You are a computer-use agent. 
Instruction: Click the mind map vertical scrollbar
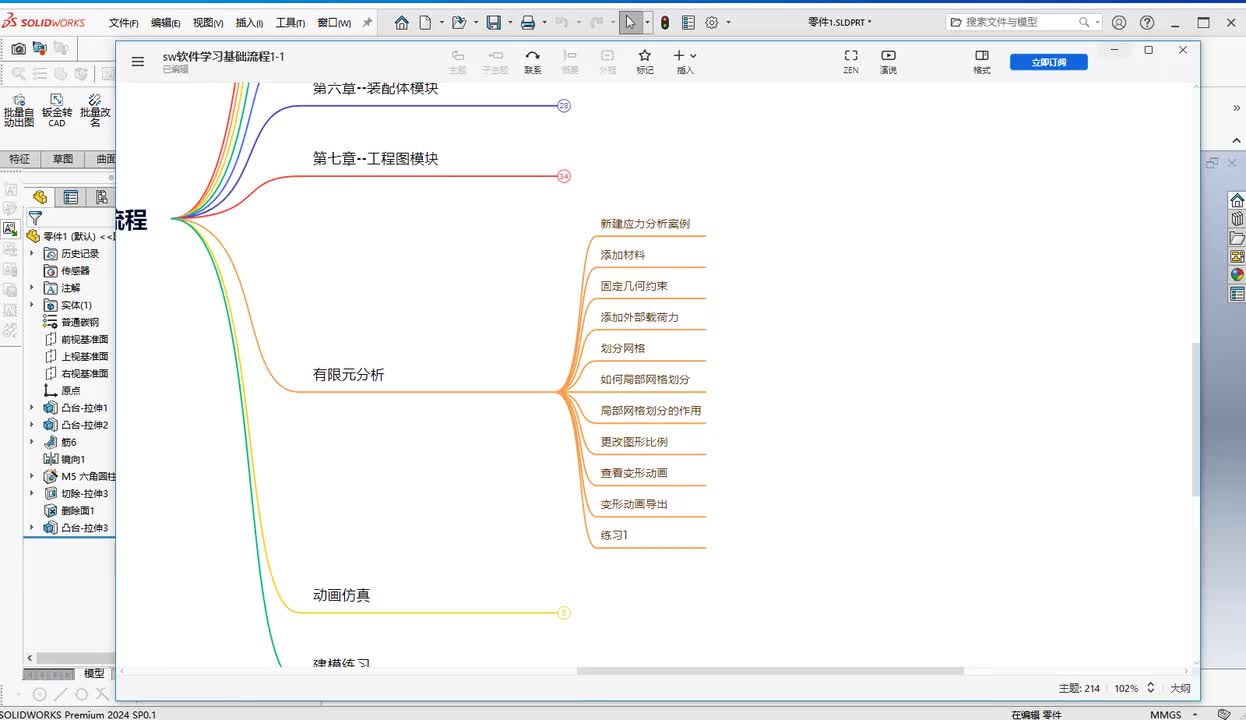pos(1195,420)
